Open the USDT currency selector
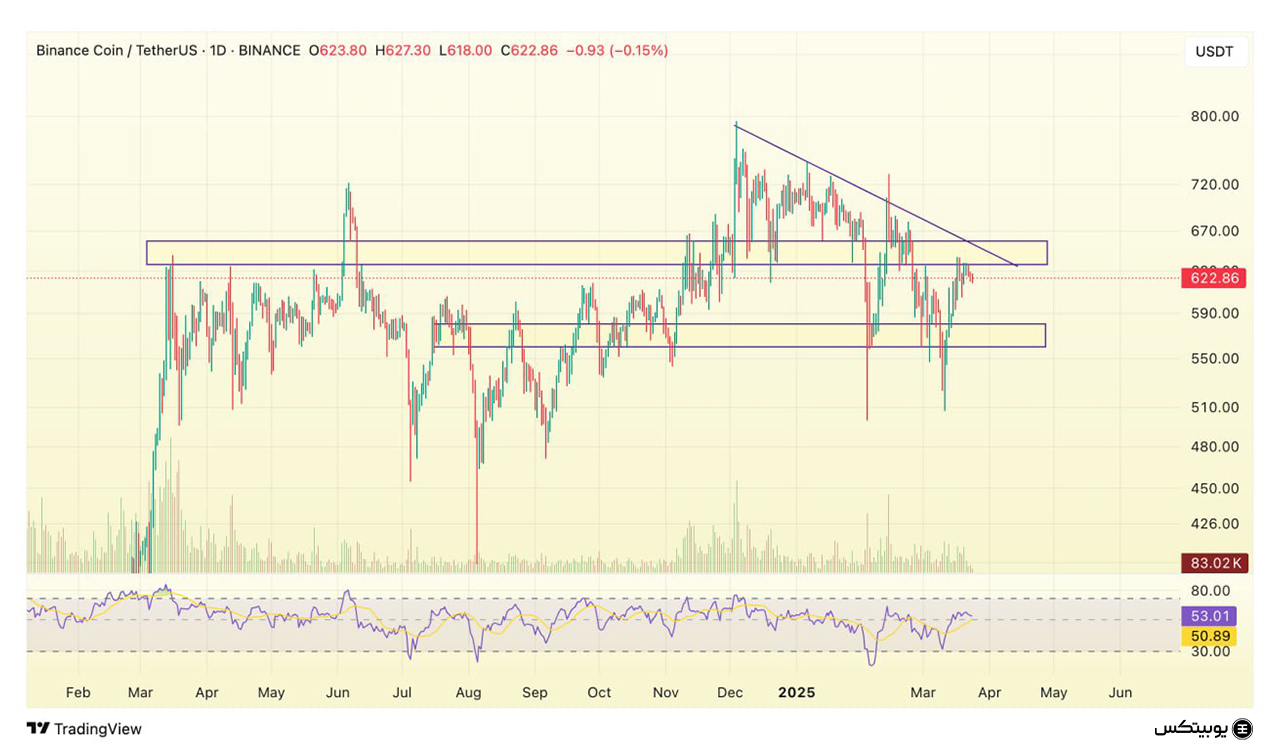This screenshot has height=749, width=1280. click(1214, 52)
